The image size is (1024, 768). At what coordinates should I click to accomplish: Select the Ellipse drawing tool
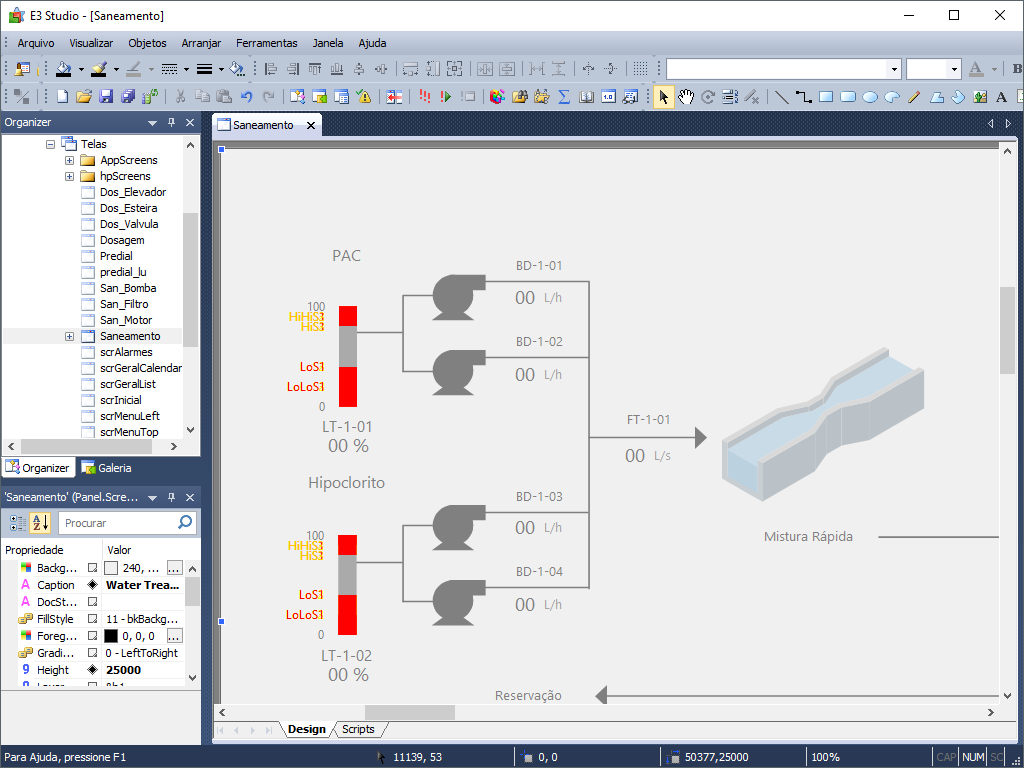coord(869,97)
